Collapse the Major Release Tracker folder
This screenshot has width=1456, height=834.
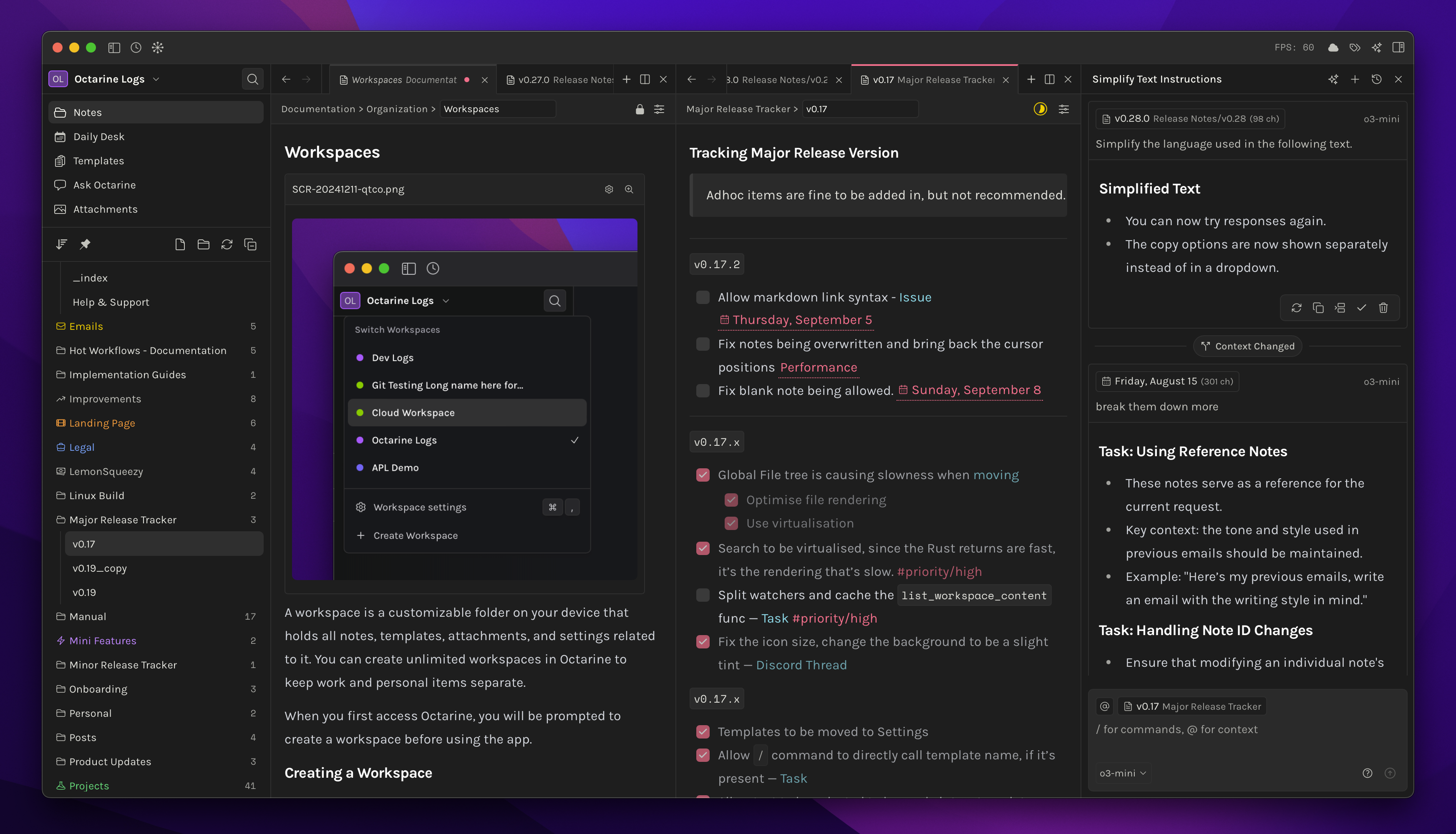156,520
